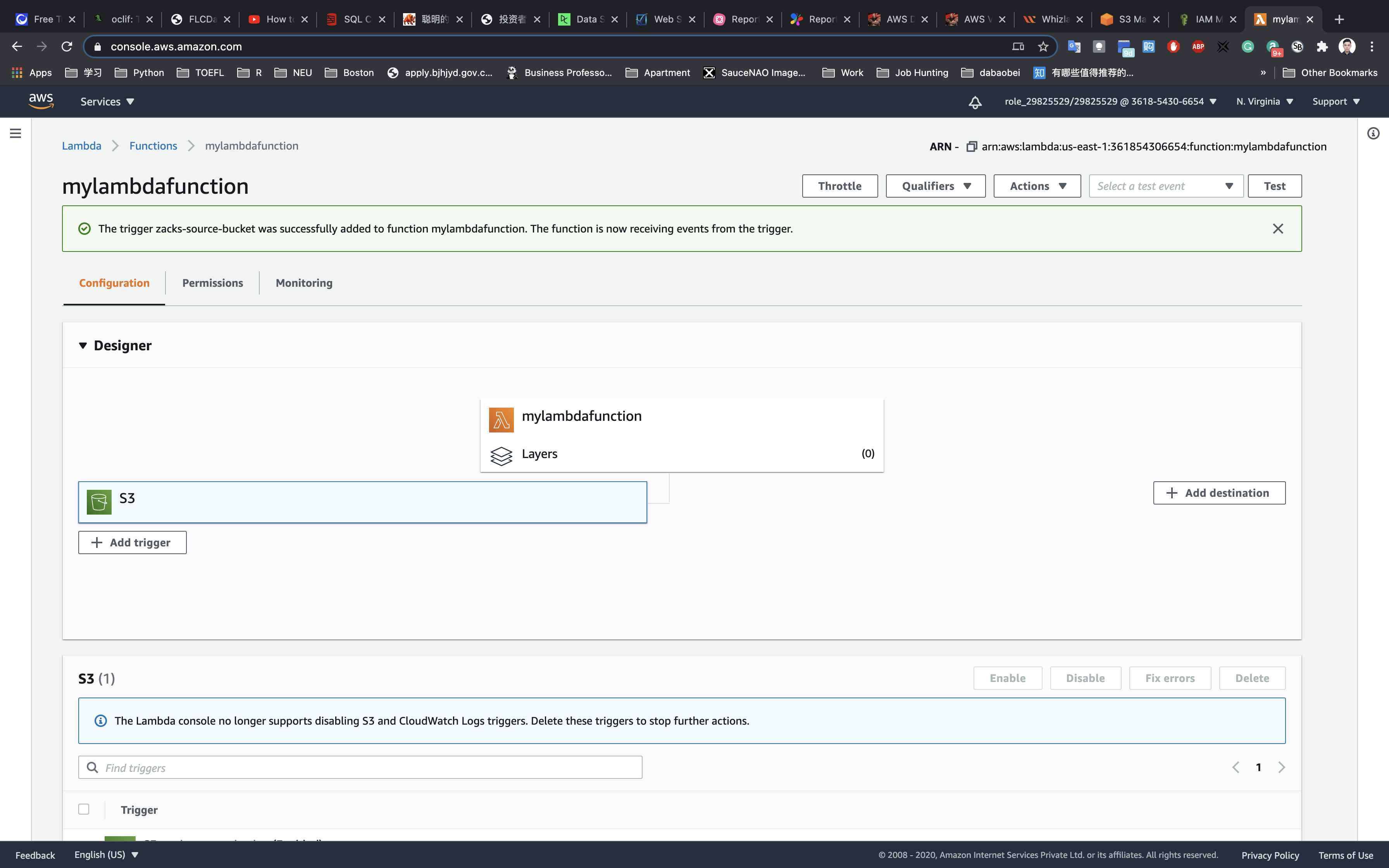Image resolution: width=1389 pixels, height=868 pixels.
Task: Bookmark page with the star icon
Action: coord(1043,46)
